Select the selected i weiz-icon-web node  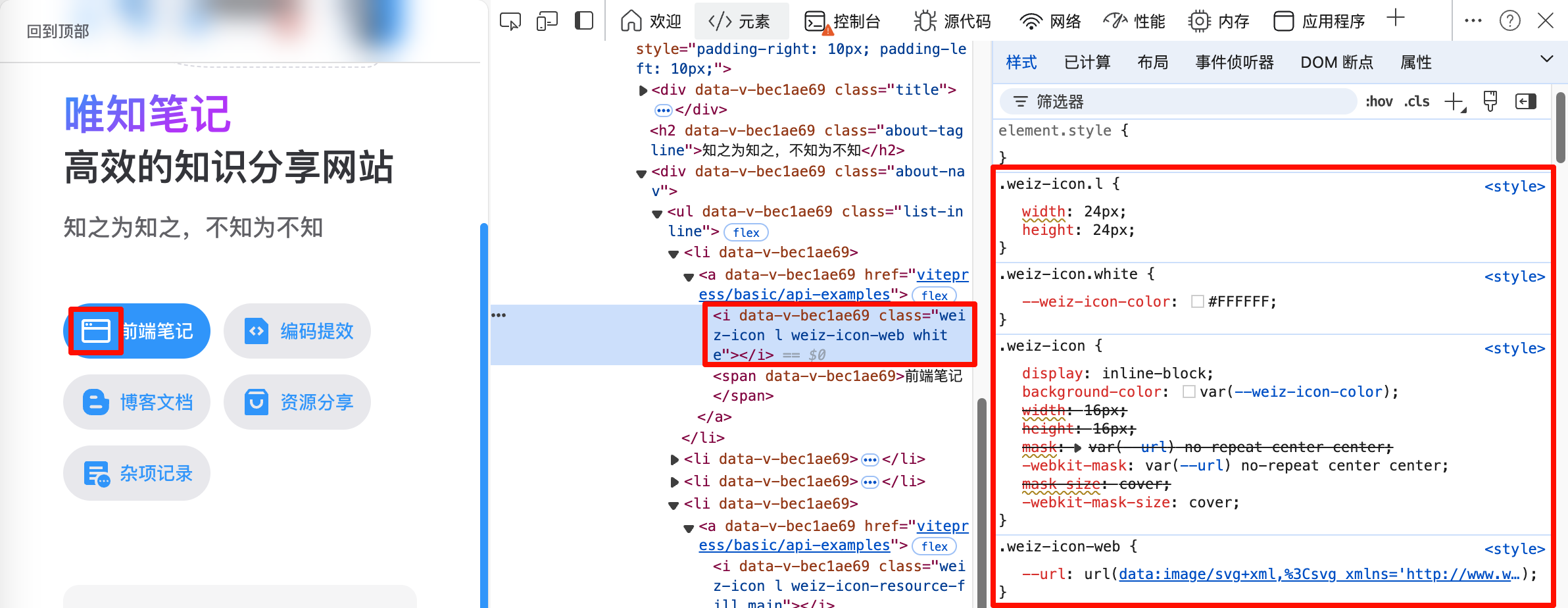click(839, 335)
